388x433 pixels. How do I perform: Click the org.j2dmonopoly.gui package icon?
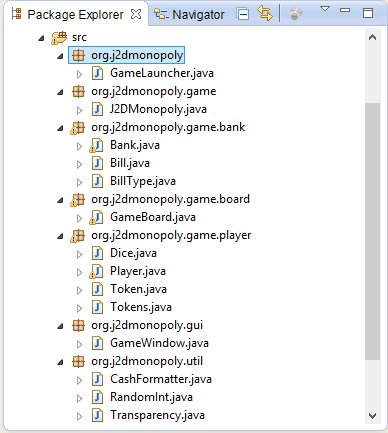[78, 325]
